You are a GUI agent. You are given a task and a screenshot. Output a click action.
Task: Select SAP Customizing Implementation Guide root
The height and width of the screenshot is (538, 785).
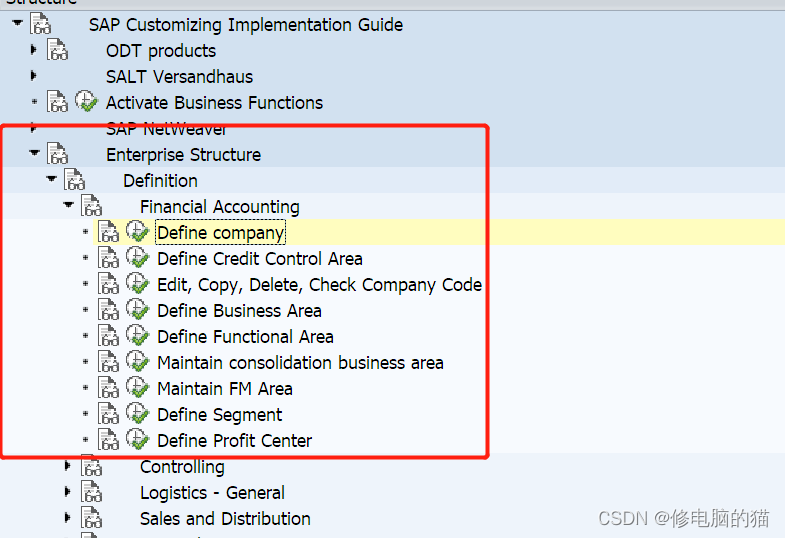click(246, 24)
